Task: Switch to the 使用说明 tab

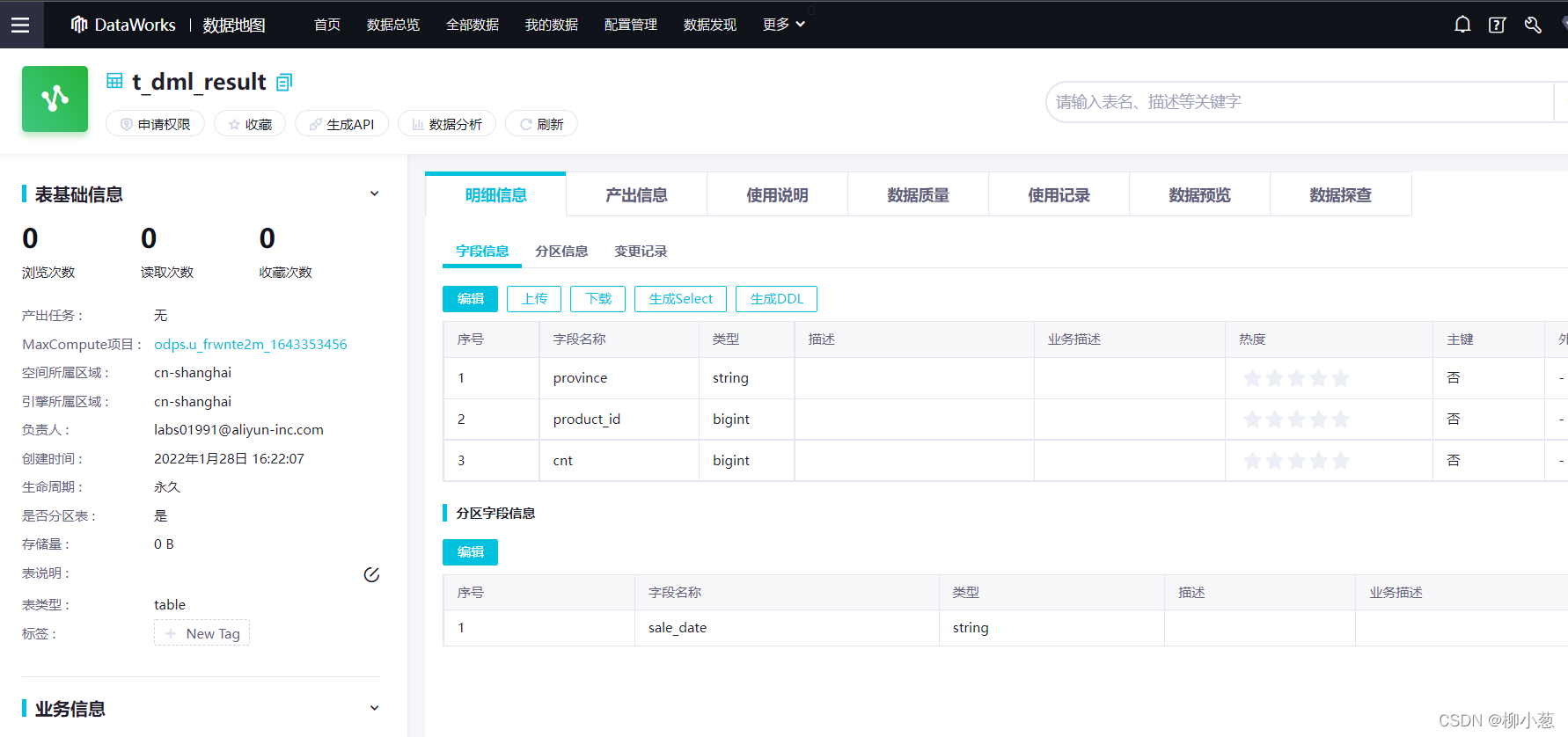Action: point(777,194)
